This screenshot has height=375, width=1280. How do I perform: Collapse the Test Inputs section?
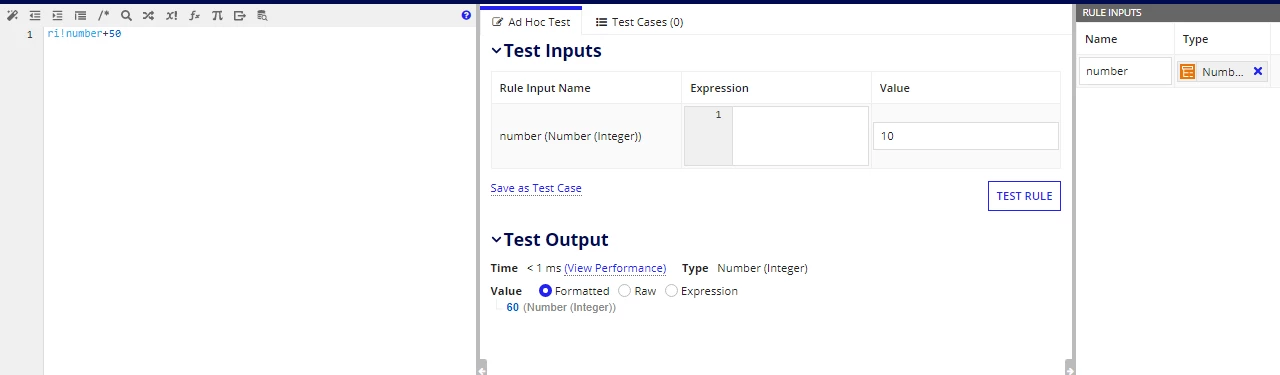click(x=497, y=51)
